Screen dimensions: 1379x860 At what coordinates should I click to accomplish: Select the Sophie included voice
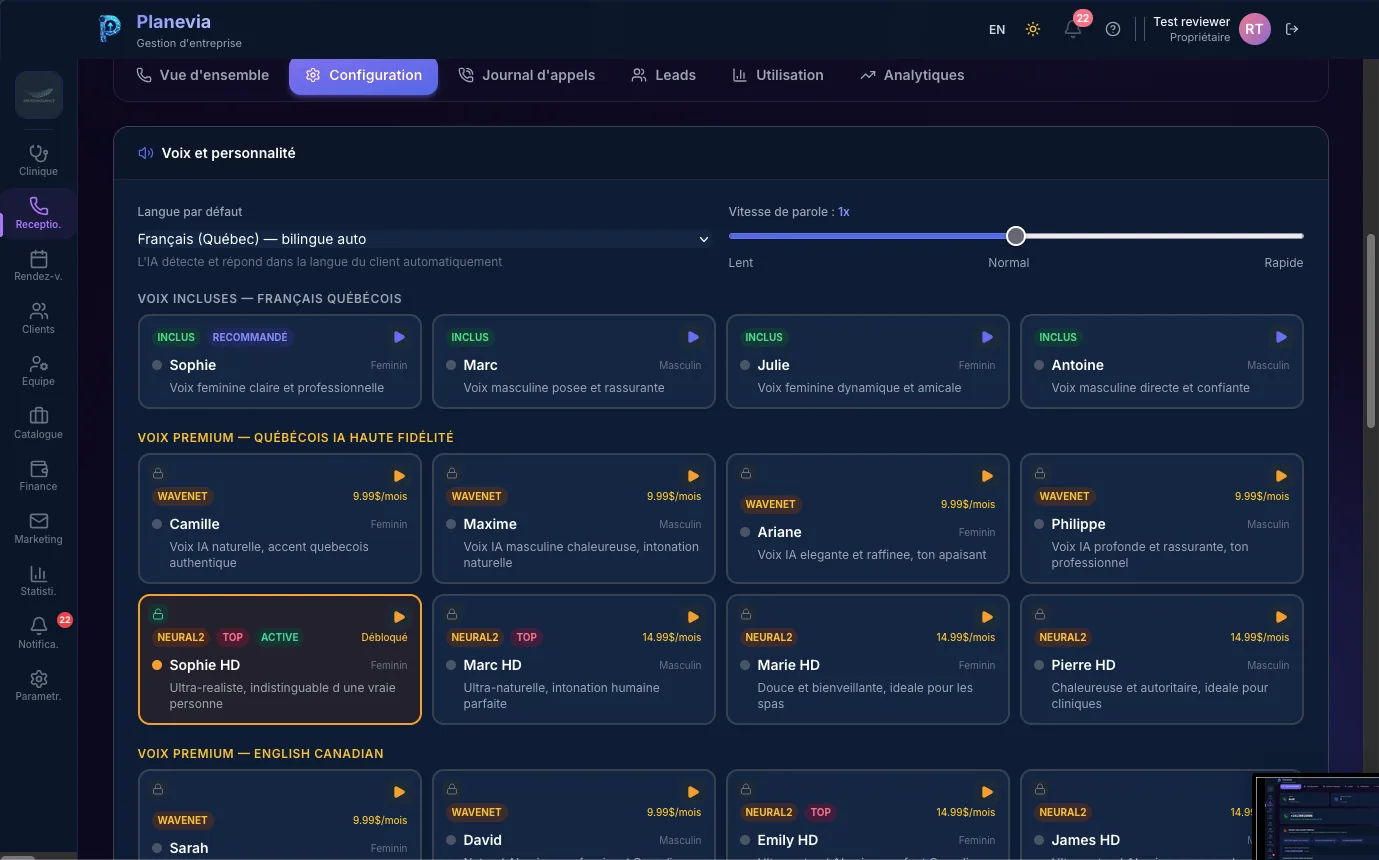(x=280, y=362)
